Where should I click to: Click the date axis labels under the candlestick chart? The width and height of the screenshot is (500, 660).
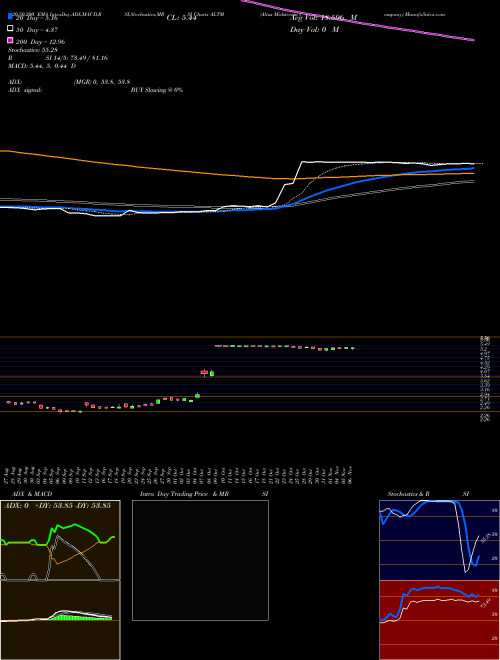coord(180,475)
